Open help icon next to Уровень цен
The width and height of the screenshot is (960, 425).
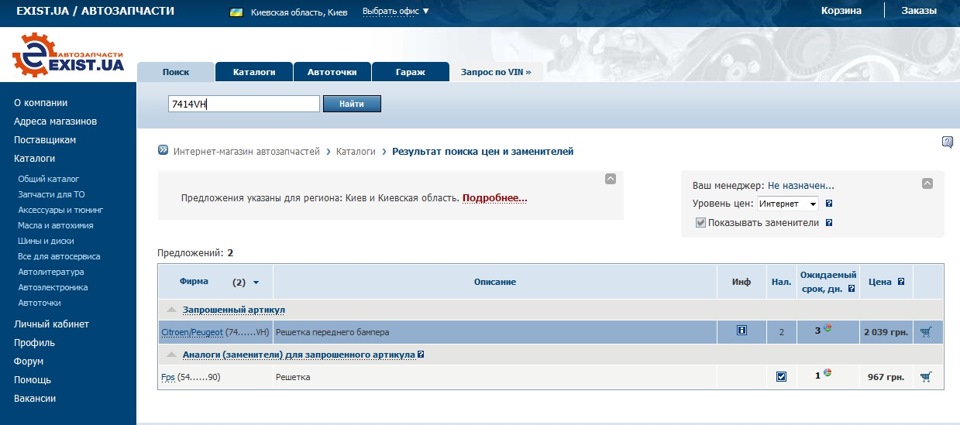point(829,204)
